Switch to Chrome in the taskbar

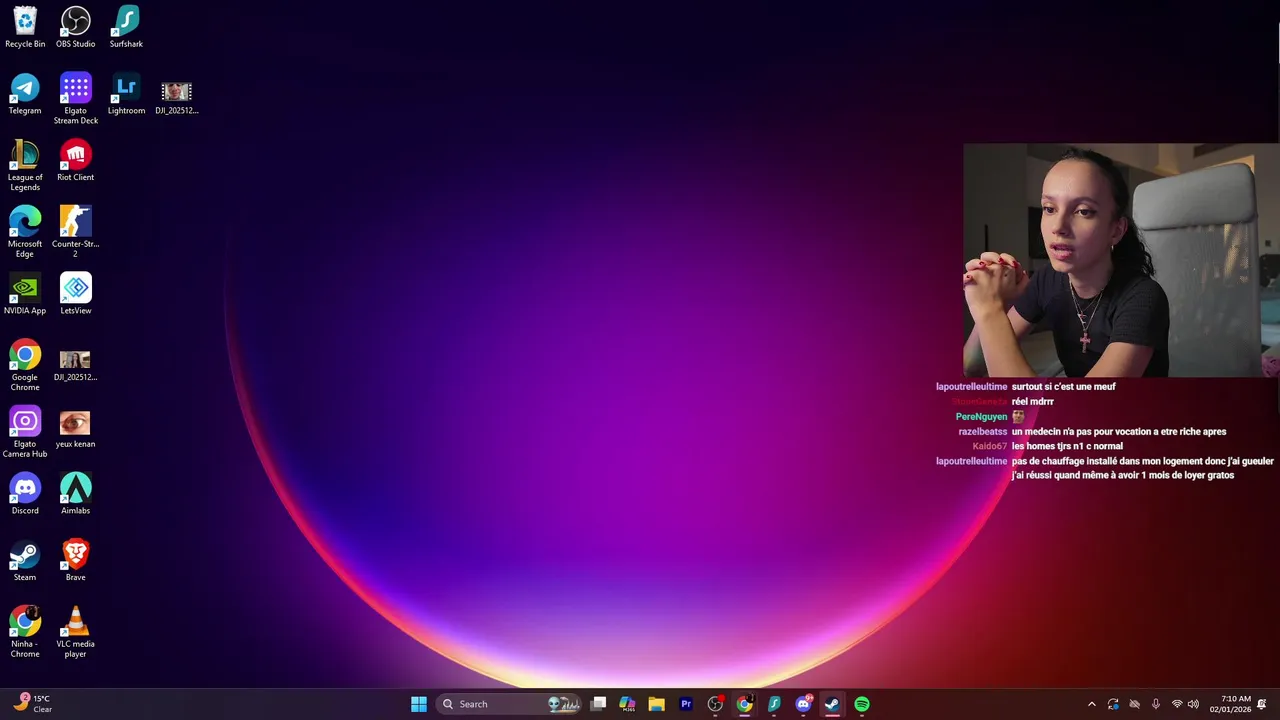click(744, 704)
